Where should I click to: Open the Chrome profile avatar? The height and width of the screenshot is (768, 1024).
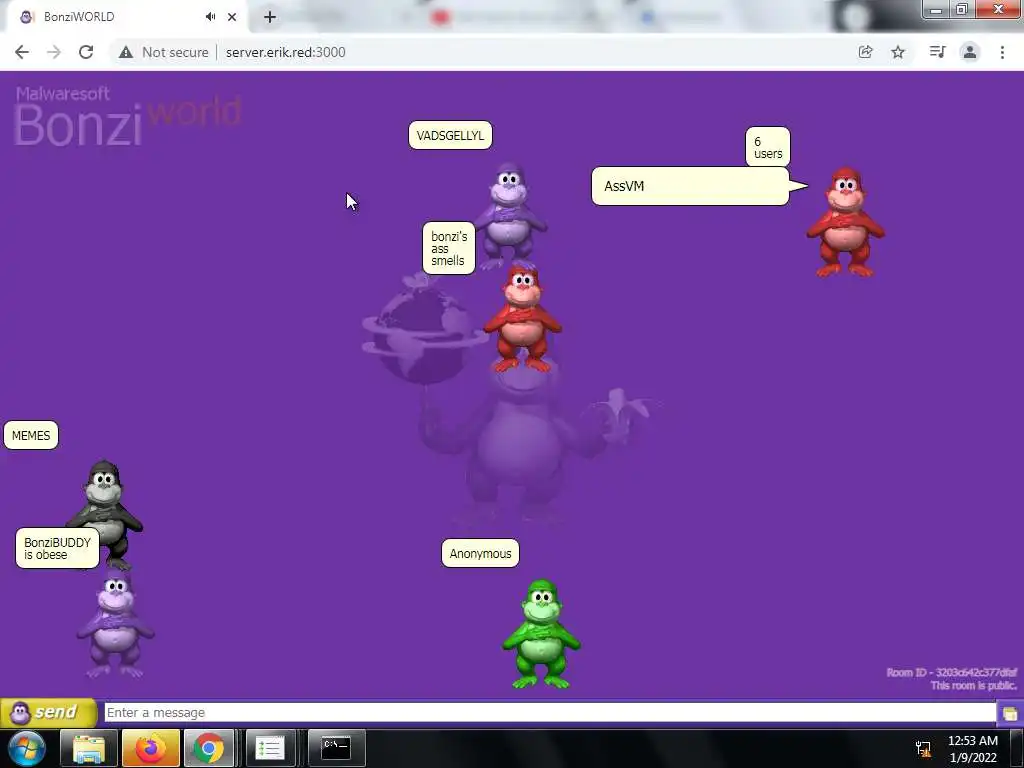970,52
